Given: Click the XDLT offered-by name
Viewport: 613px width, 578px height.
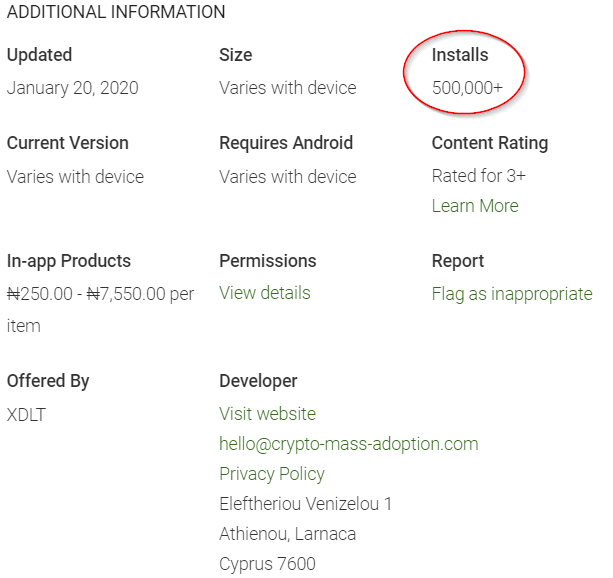Looking at the screenshot, I should 26,415.
